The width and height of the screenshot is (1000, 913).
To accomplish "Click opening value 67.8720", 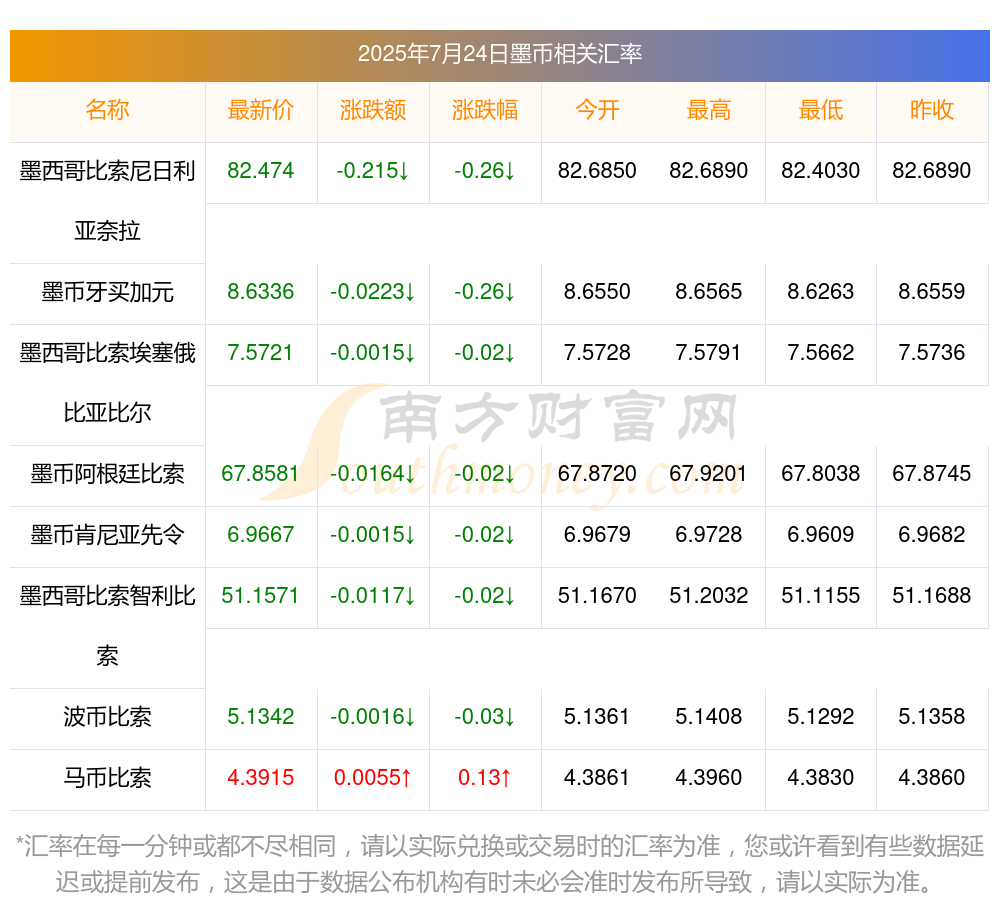I will pyautogui.click(x=597, y=474).
